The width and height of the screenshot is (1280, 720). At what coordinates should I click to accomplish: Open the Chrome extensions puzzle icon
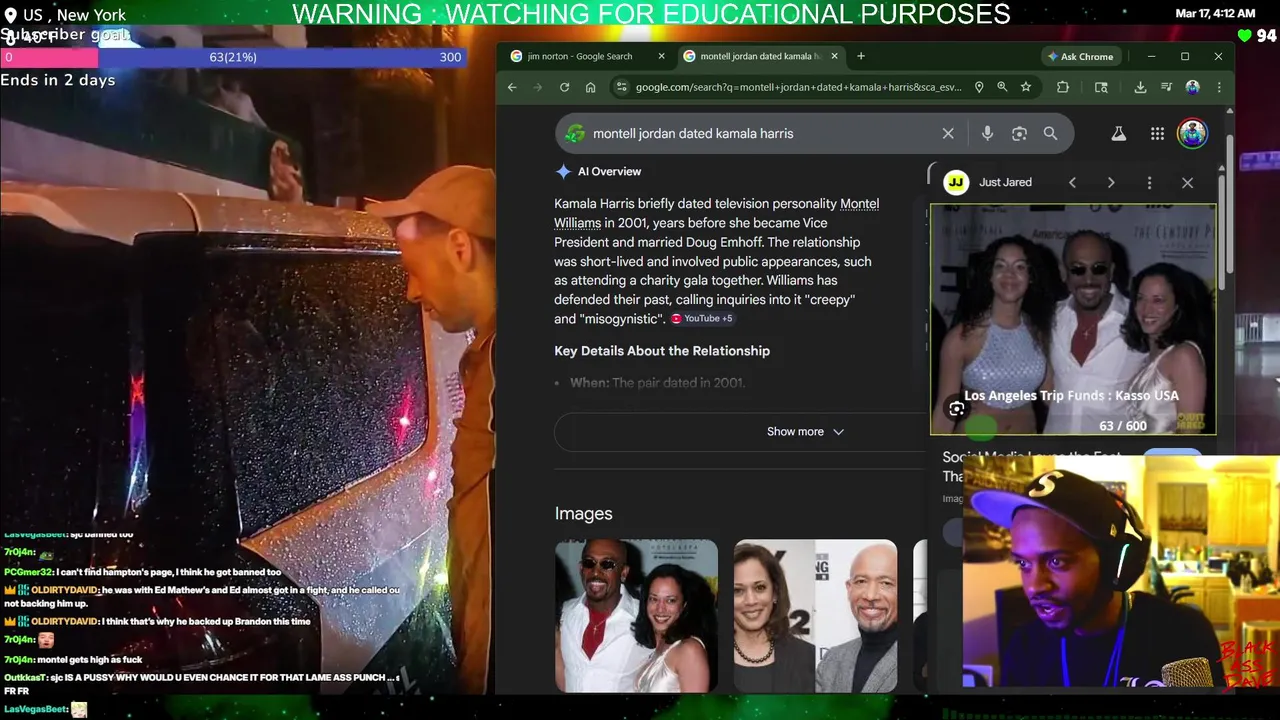[1063, 87]
